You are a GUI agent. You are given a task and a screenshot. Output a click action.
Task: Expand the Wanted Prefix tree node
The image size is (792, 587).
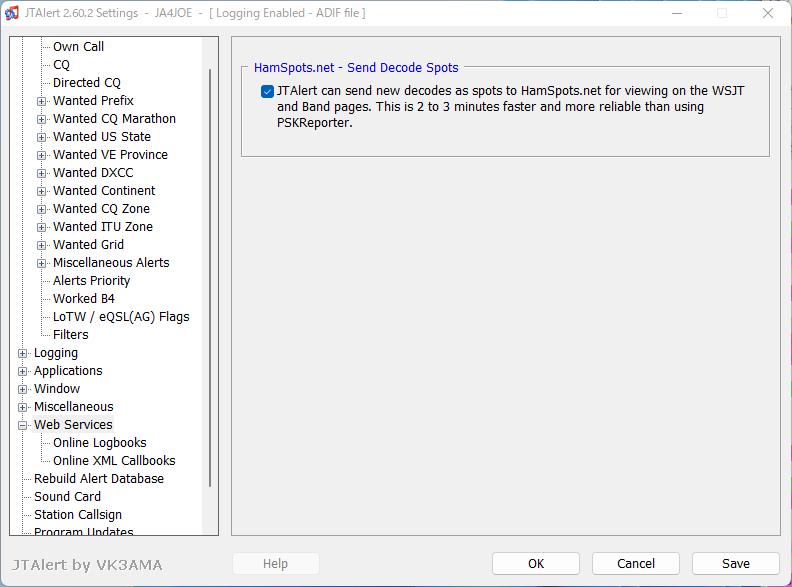42,102
